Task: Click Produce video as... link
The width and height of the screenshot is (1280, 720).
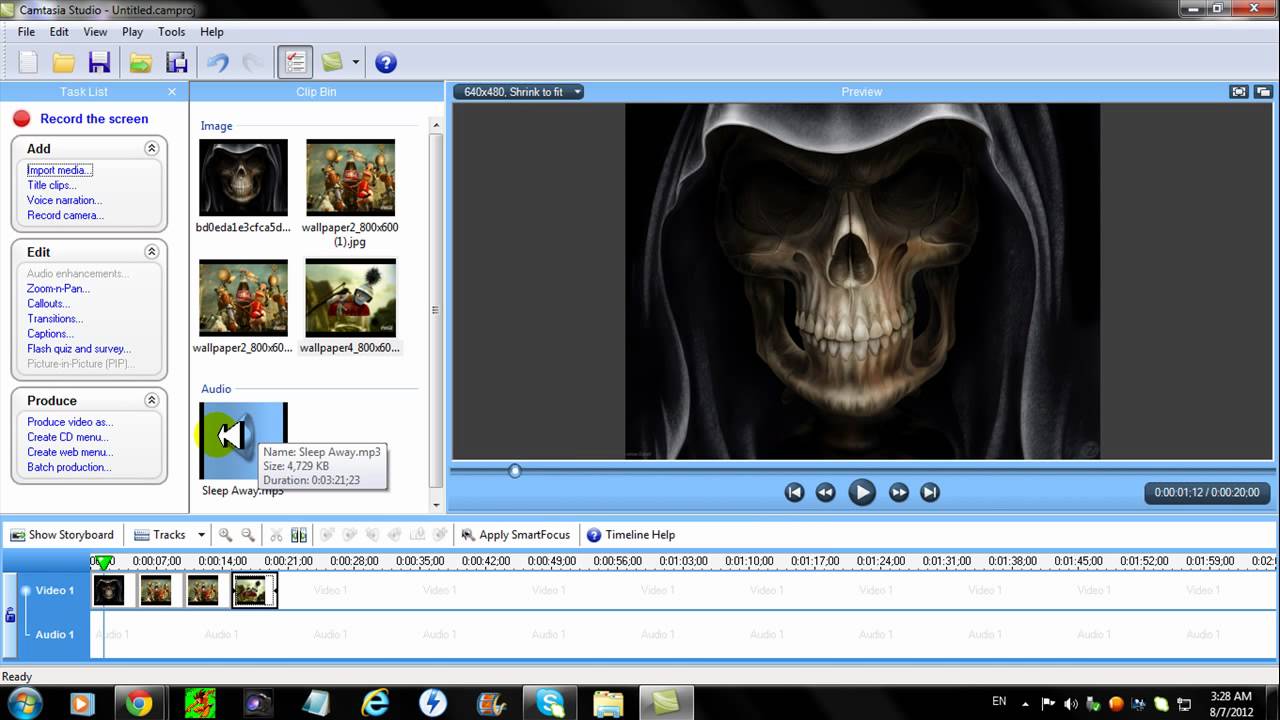Action: pyautogui.click(x=70, y=422)
